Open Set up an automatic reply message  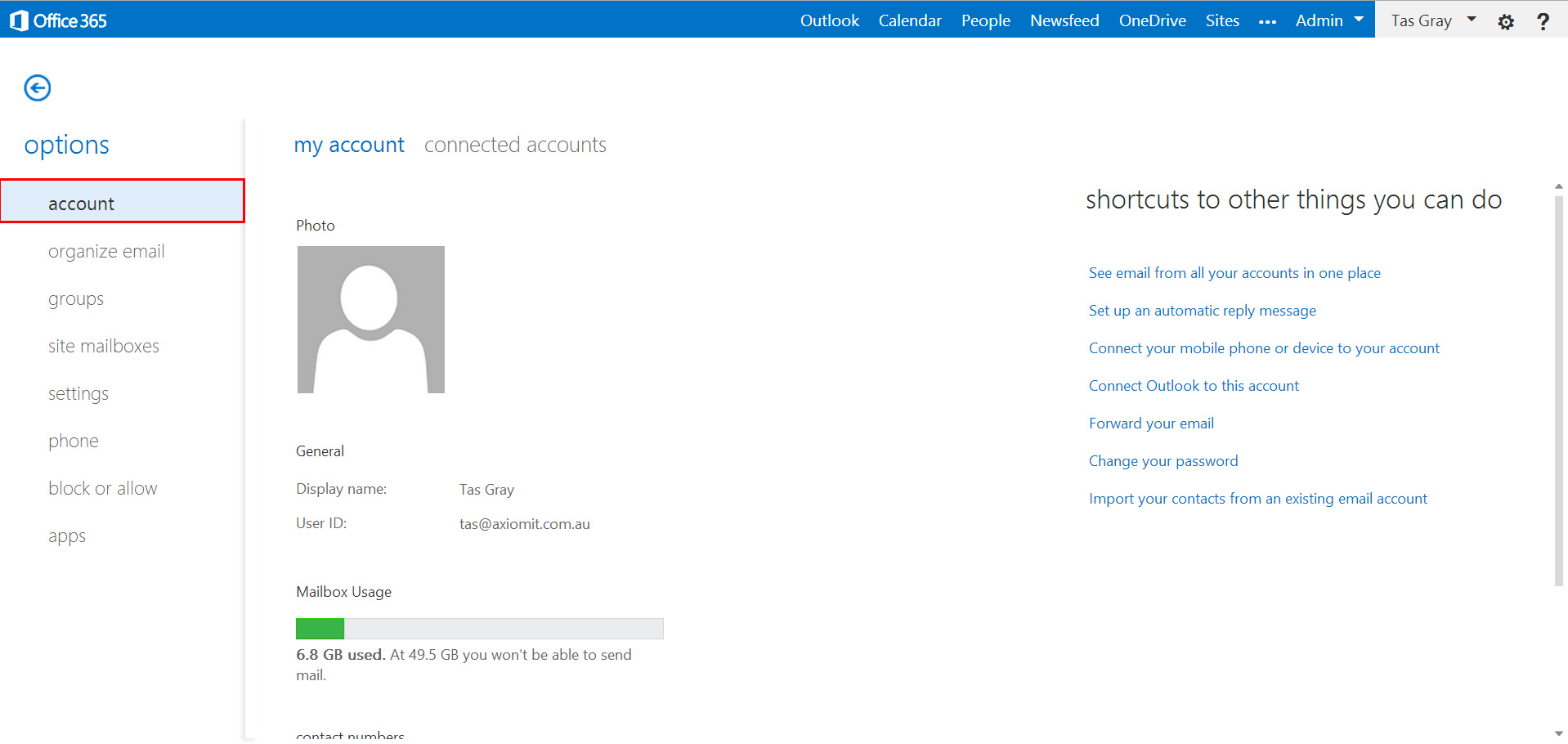coord(1202,311)
